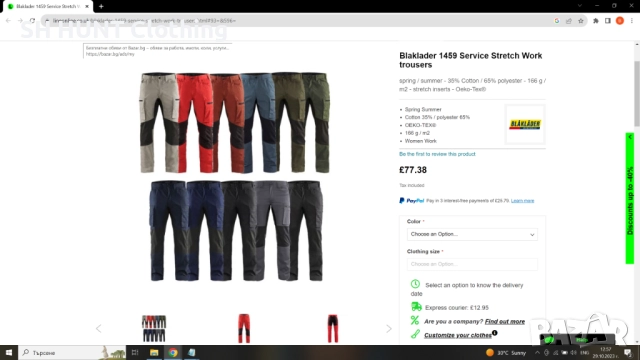Screen dimensions: 640x360
Task: Open the Chrome profile avatar
Action: 620,21
